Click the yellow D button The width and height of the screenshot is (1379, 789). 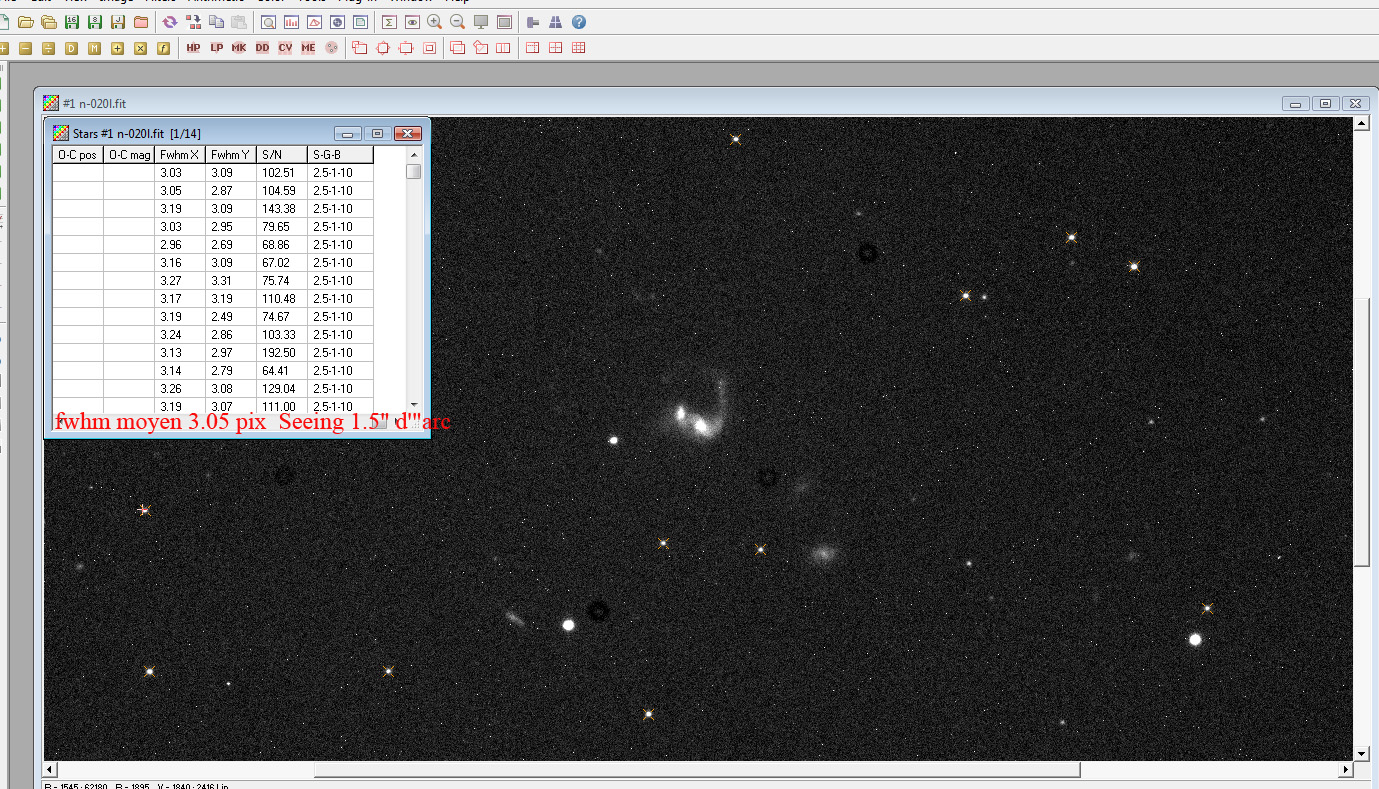point(71,48)
